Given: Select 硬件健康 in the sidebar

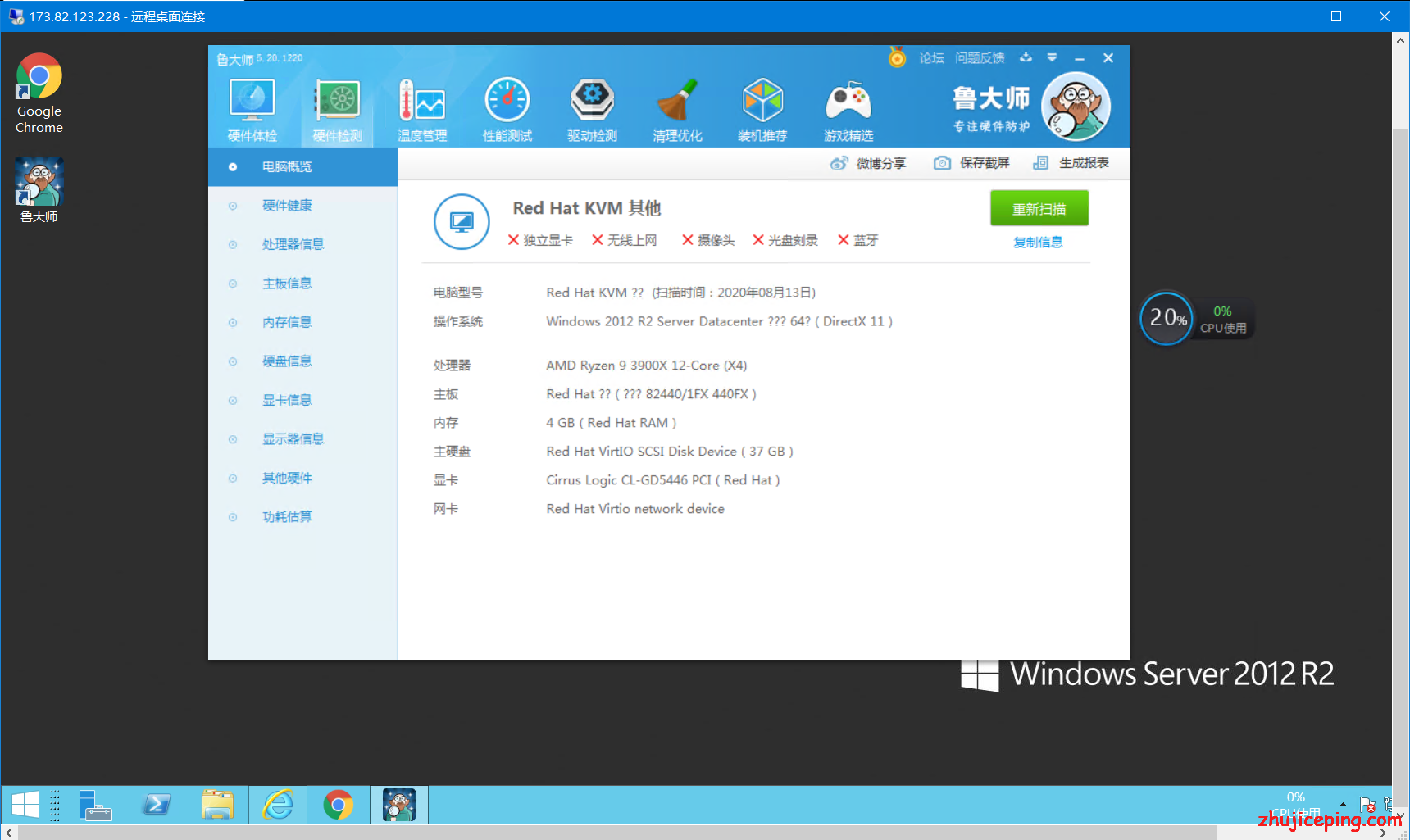Looking at the screenshot, I should coord(302,206).
